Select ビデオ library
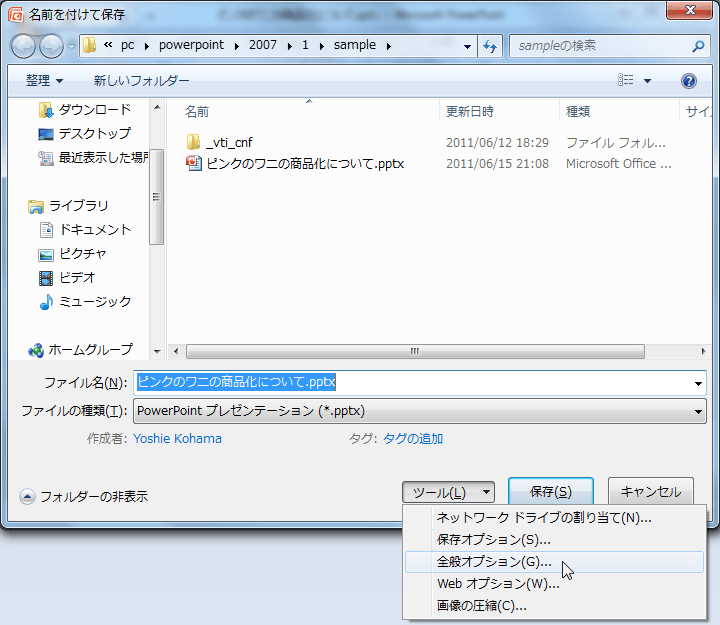720x625 pixels. click(x=67, y=277)
